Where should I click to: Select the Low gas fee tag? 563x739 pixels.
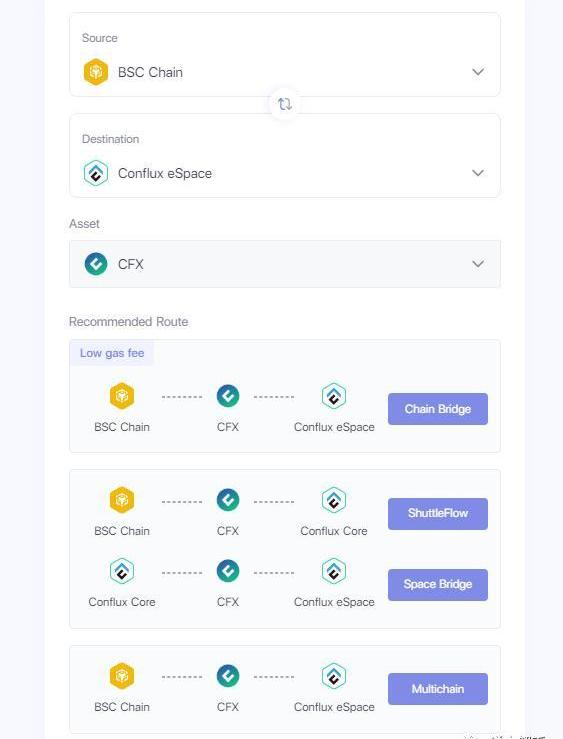pyautogui.click(x=112, y=353)
